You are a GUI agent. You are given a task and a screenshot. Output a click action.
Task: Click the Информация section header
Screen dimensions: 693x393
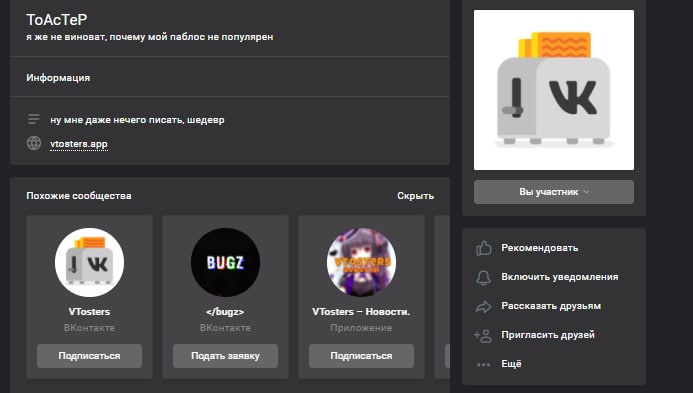click(58, 78)
